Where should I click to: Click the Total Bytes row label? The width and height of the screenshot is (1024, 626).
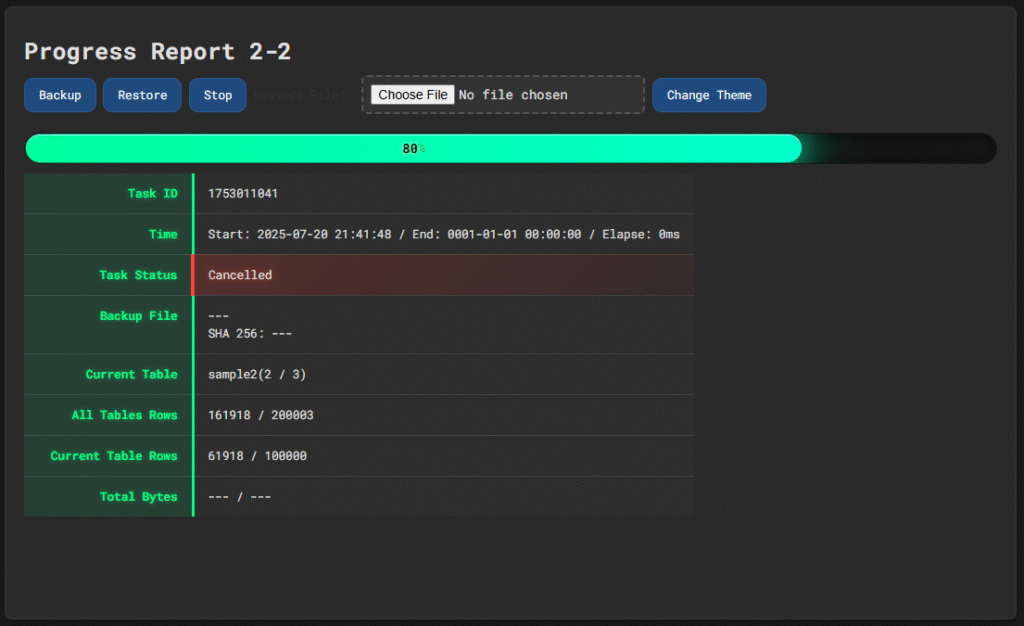138,497
